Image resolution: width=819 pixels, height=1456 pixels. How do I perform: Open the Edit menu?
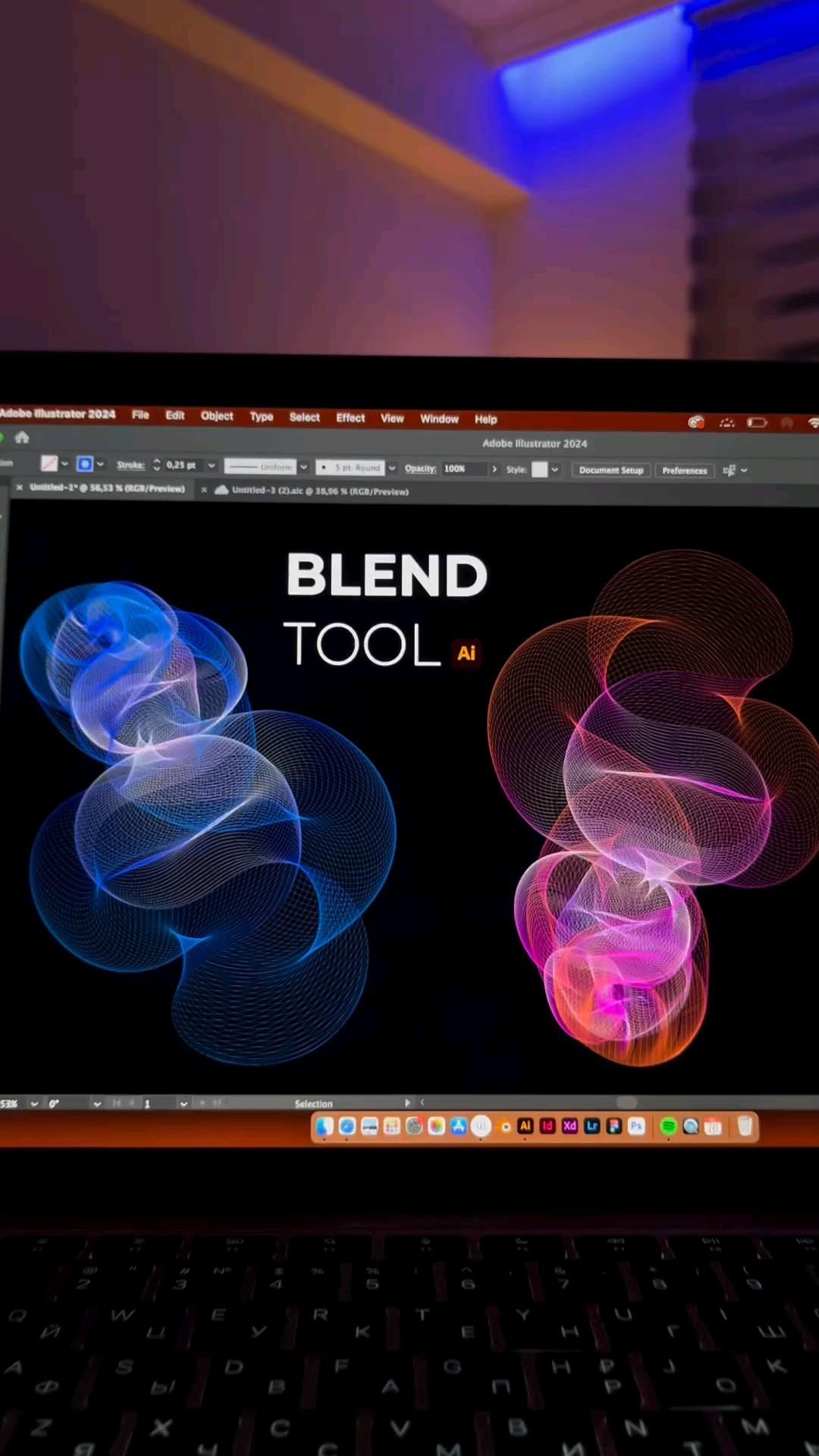pos(175,416)
